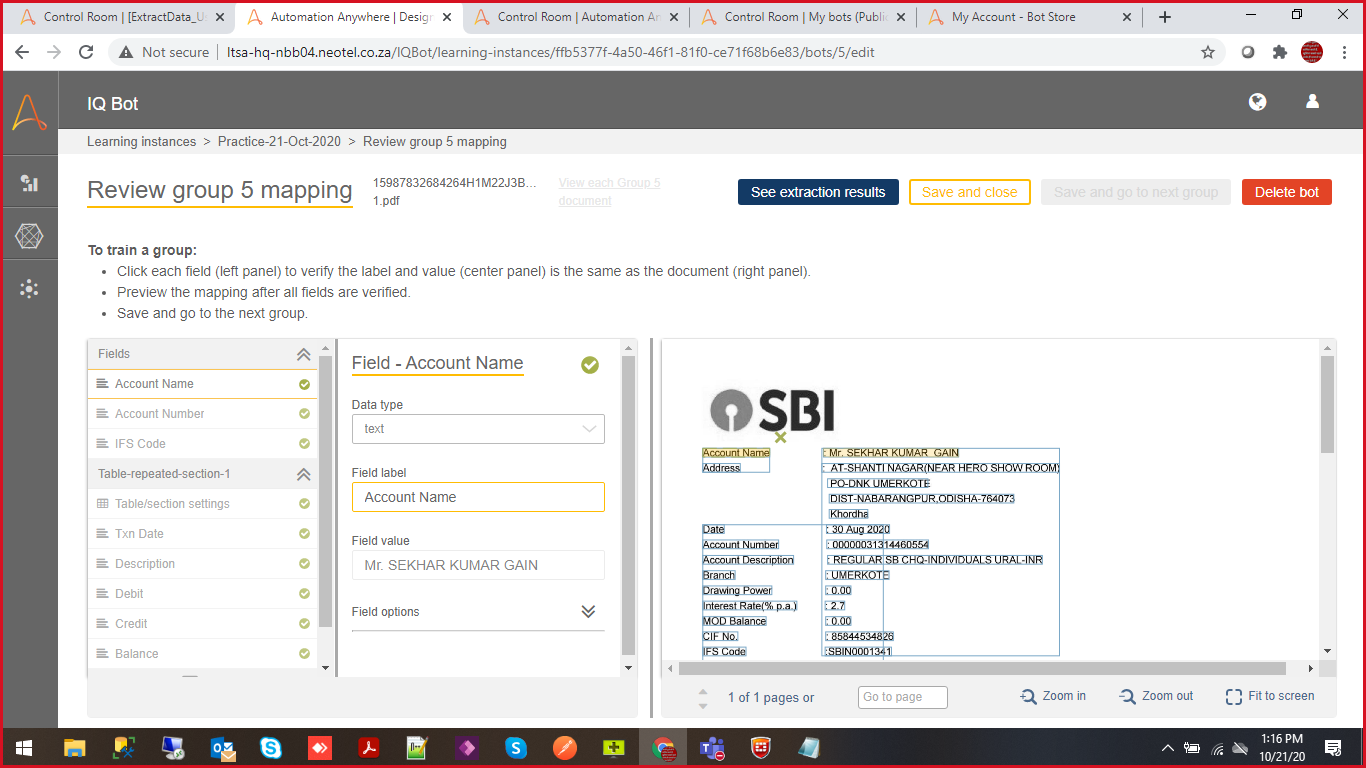The height and width of the screenshot is (768, 1366).
Task: Go to 'Learning instances' breadcrumb
Action: [141, 142]
